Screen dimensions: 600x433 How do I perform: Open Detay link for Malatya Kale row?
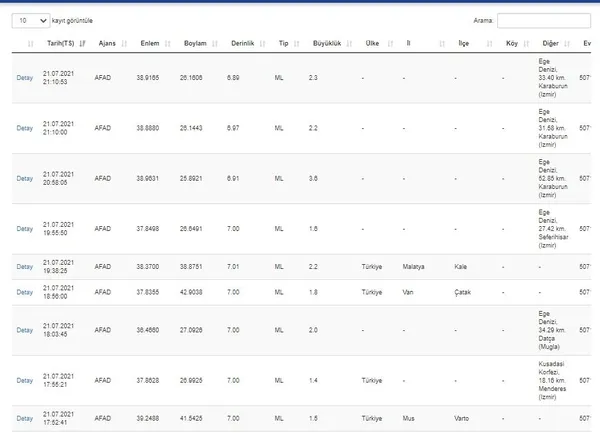24,267
